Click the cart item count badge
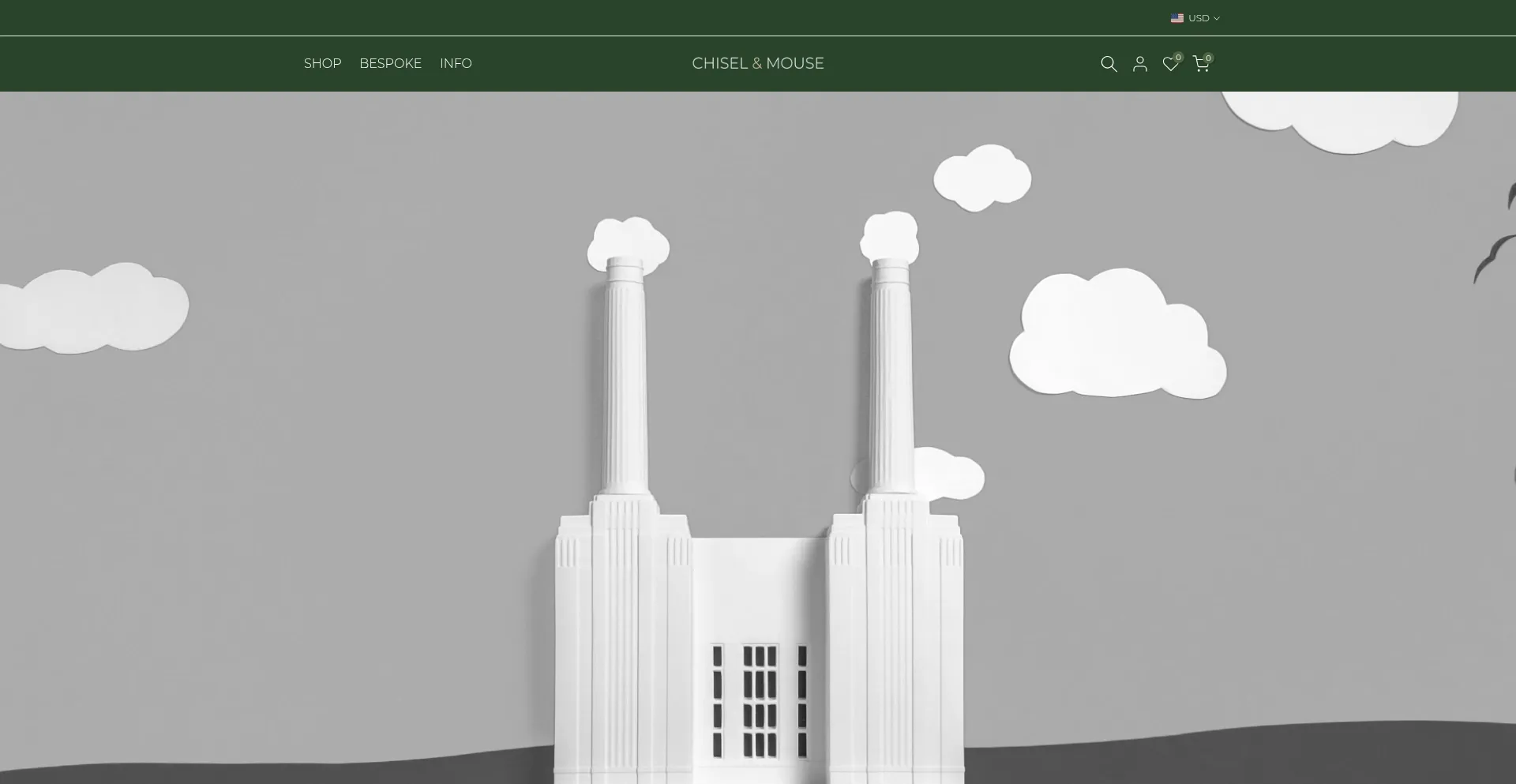This screenshot has width=1516, height=784. coord(1208,58)
